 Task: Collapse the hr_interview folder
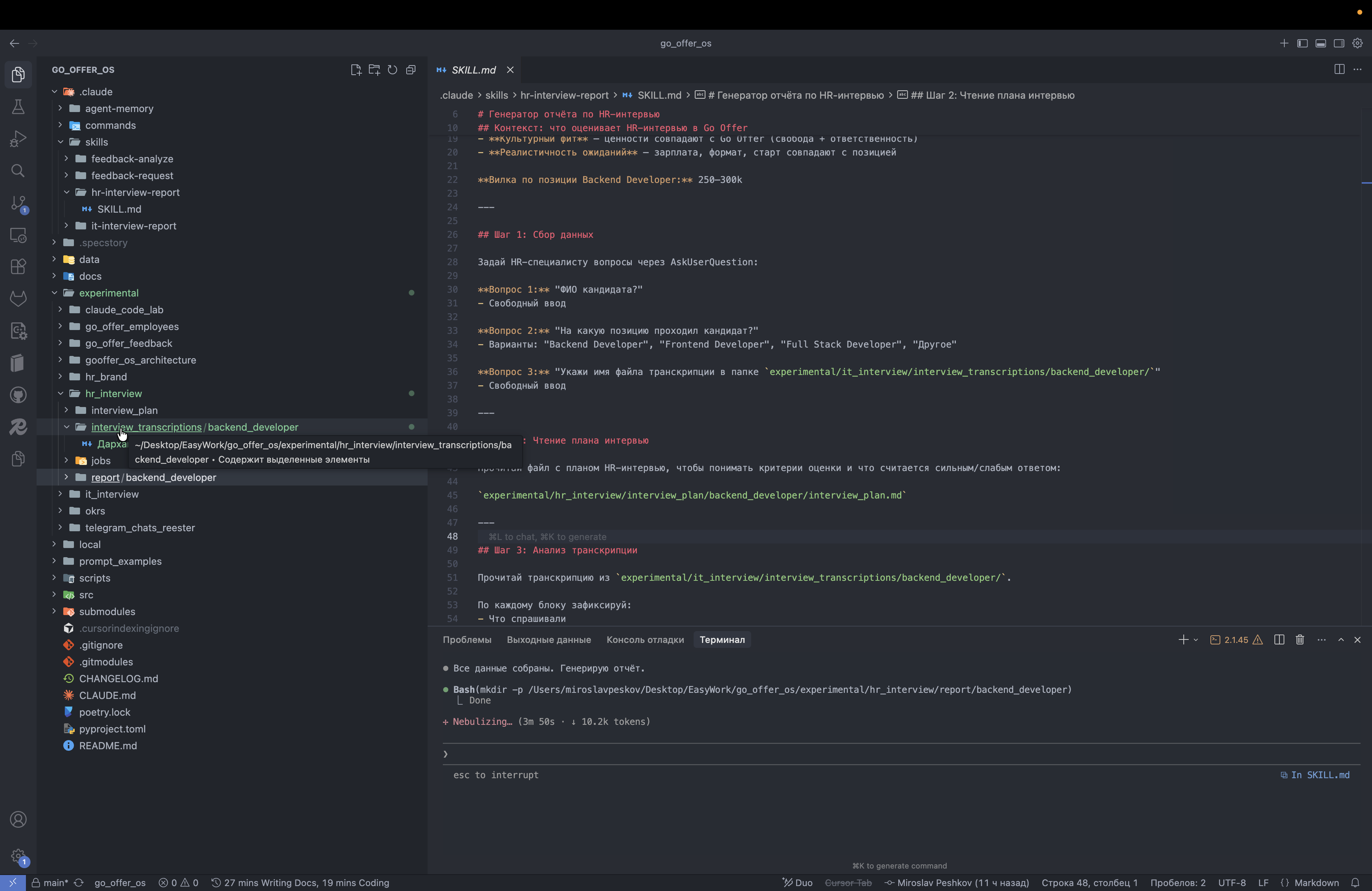point(113,394)
